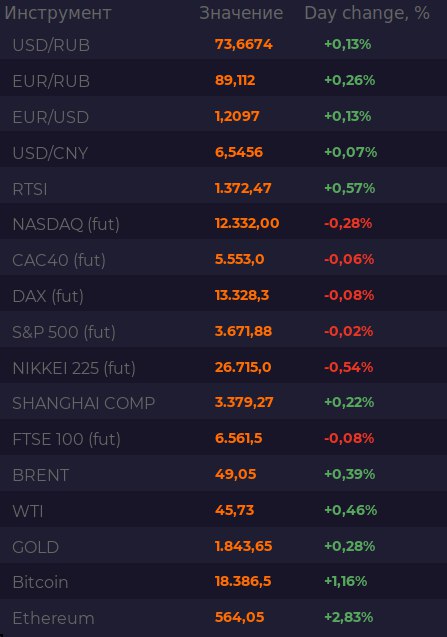
Task: Select FTSE 100 (fut) label
Action: coord(67,440)
